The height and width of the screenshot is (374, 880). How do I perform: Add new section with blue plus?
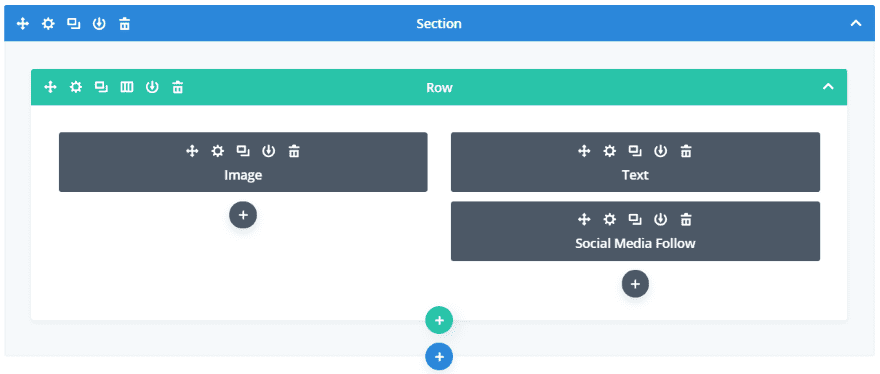click(439, 357)
